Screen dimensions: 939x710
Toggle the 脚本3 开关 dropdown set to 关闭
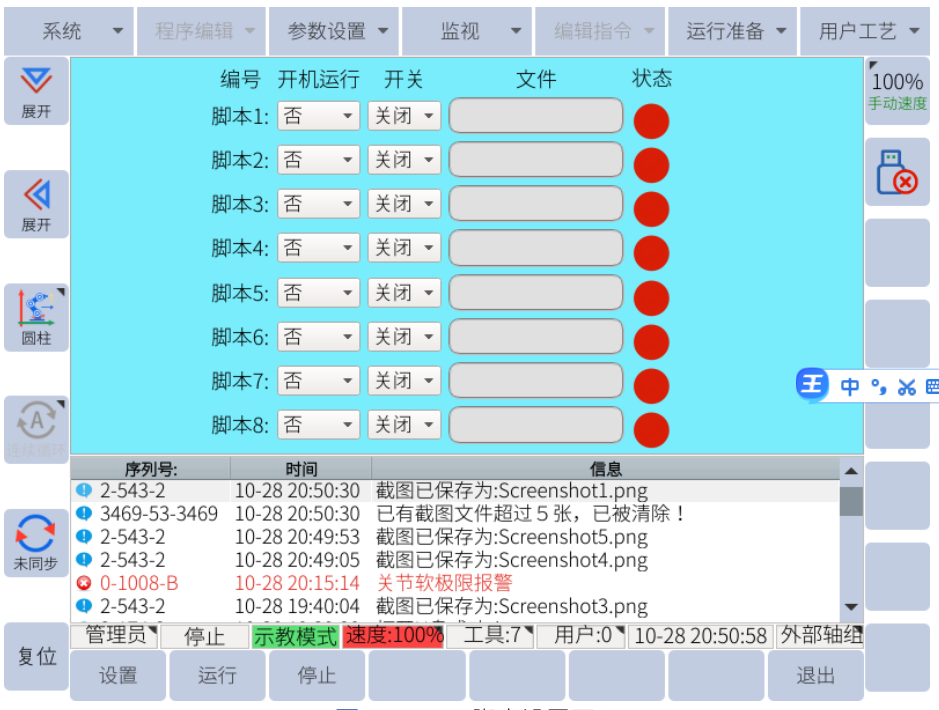click(404, 204)
